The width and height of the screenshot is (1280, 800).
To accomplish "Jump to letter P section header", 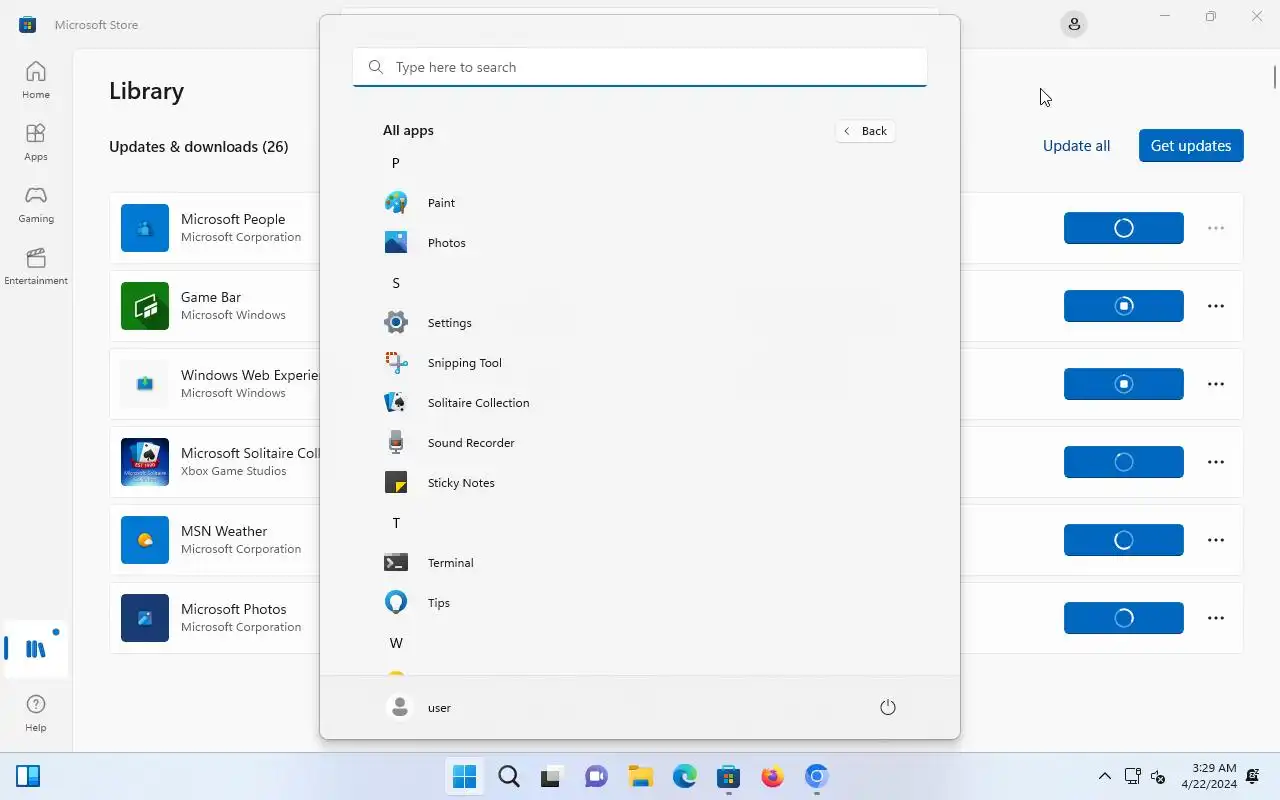I will [396, 163].
